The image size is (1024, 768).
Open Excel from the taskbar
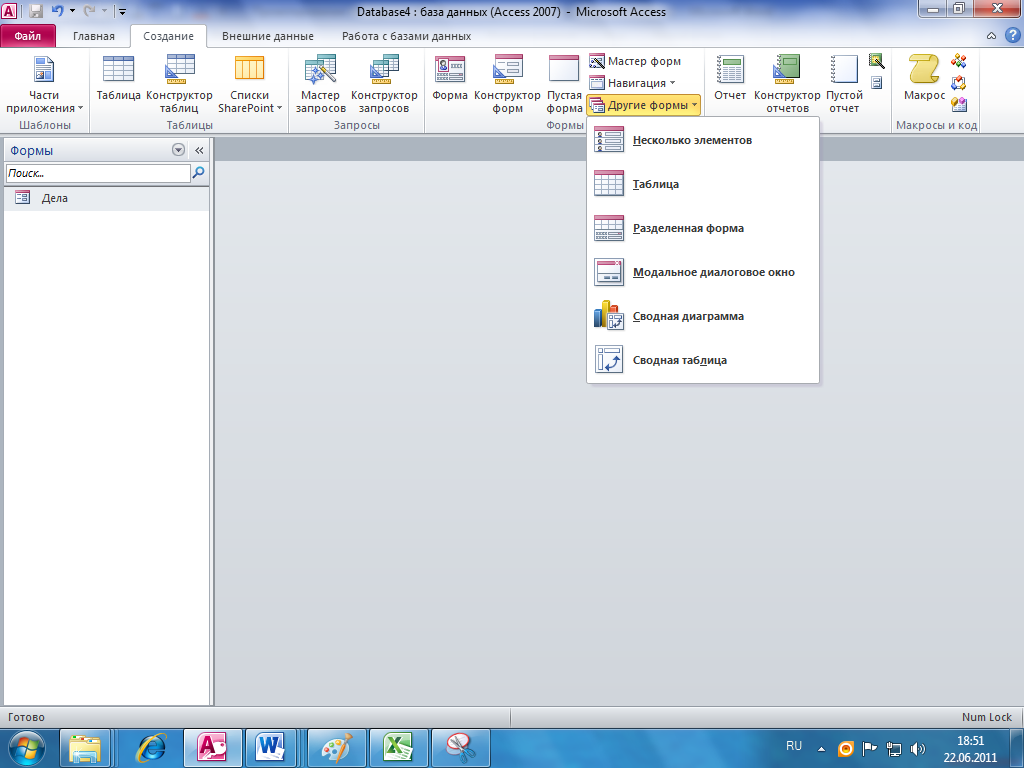(x=399, y=748)
